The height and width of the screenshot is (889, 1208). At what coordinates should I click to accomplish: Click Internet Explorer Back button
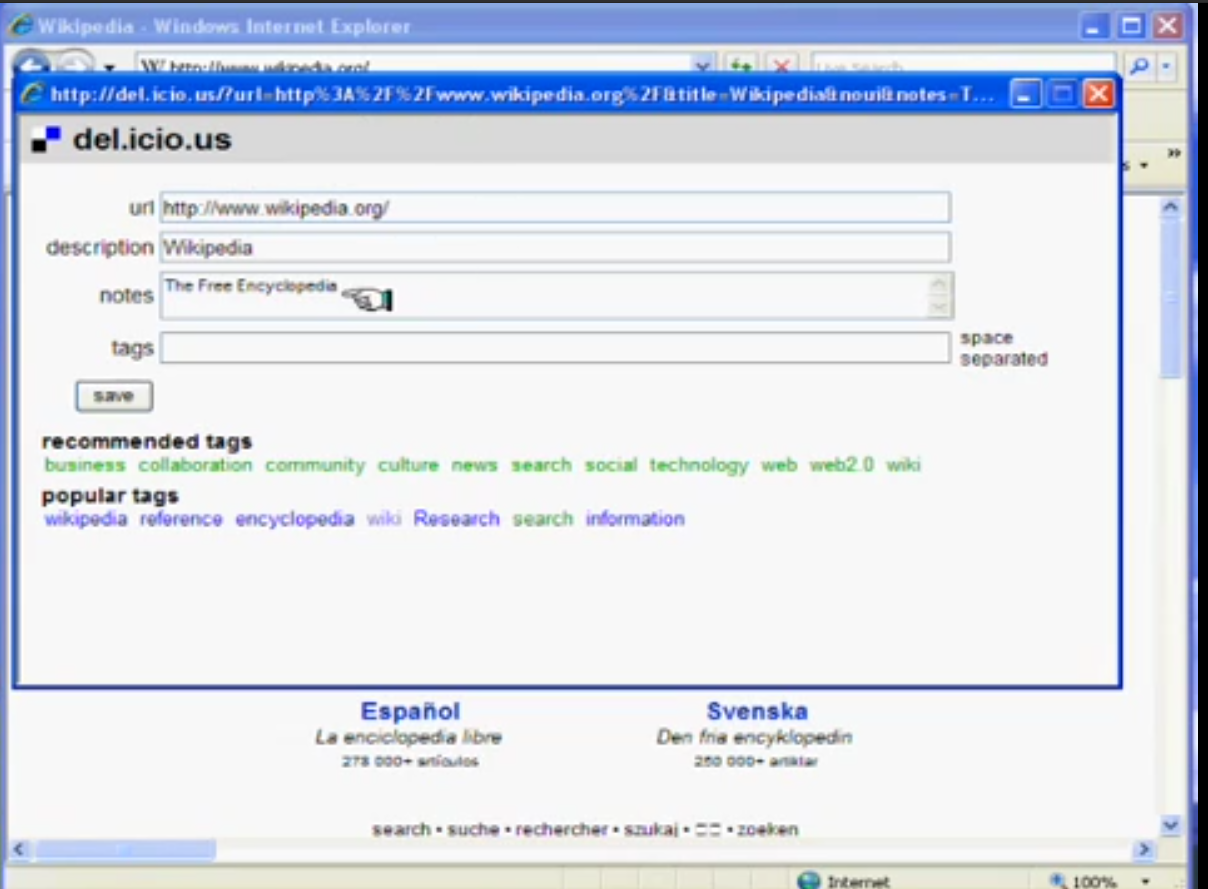point(32,62)
